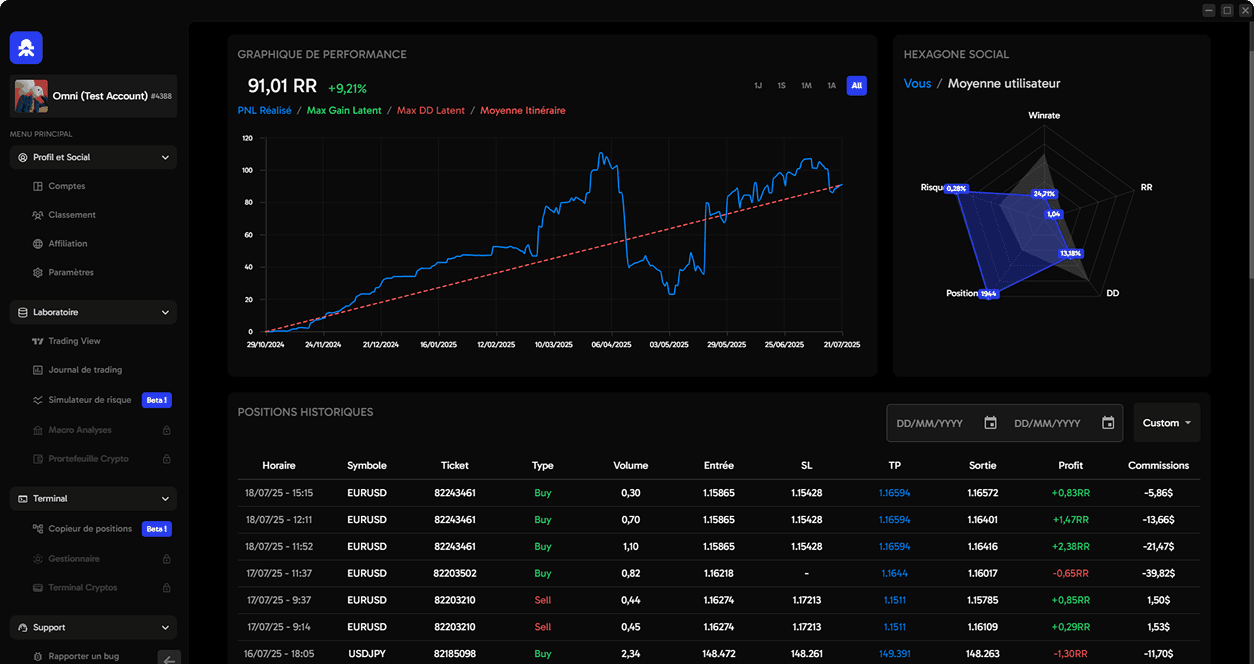Click the Comptes sidebar icon

pyautogui.click(x=38, y=186)
